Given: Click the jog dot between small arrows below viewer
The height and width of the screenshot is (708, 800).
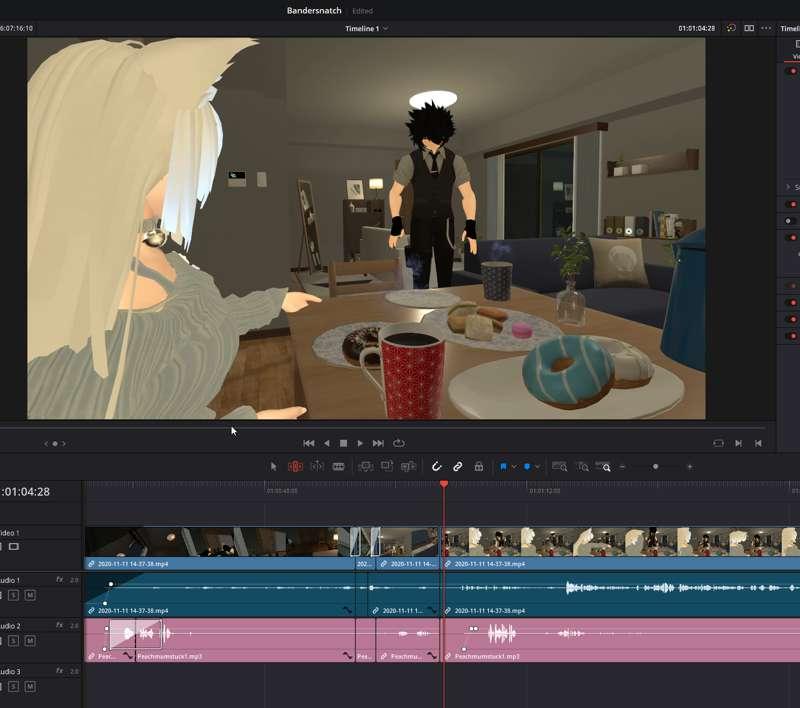Looking at the screenshot, I should (x=55, y=444).
